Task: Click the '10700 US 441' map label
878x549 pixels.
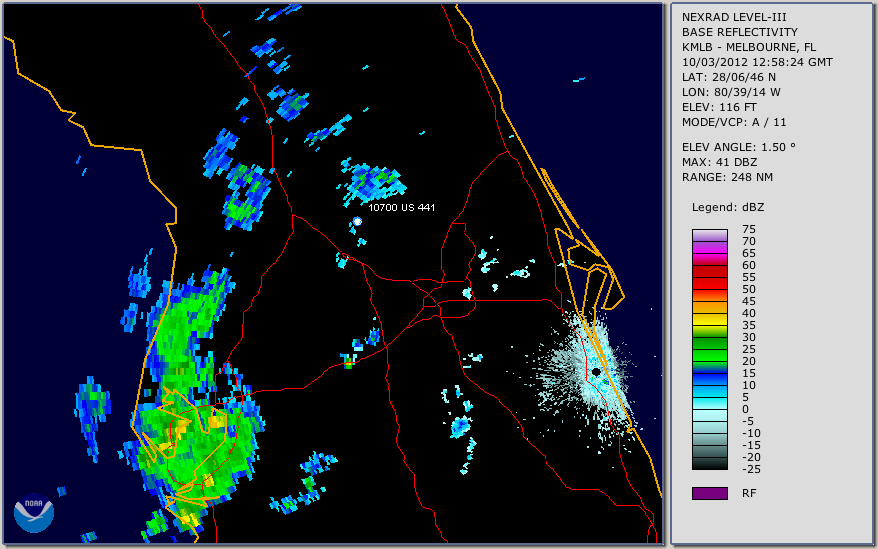Action: [x=401, y=207]
